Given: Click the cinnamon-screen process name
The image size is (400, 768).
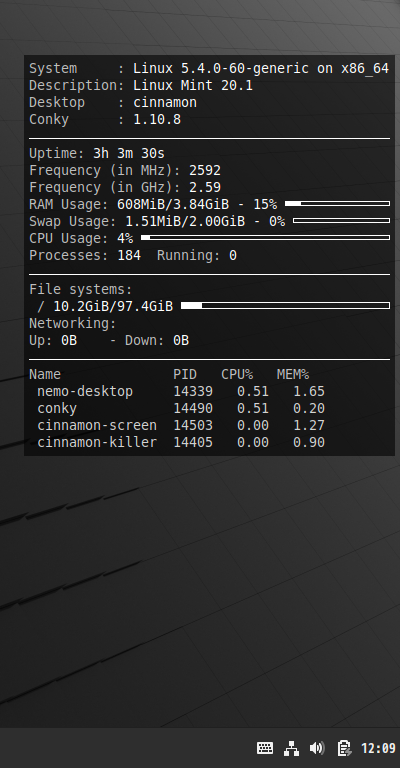Looking at the screenshot, I should (x=97, y=425).
